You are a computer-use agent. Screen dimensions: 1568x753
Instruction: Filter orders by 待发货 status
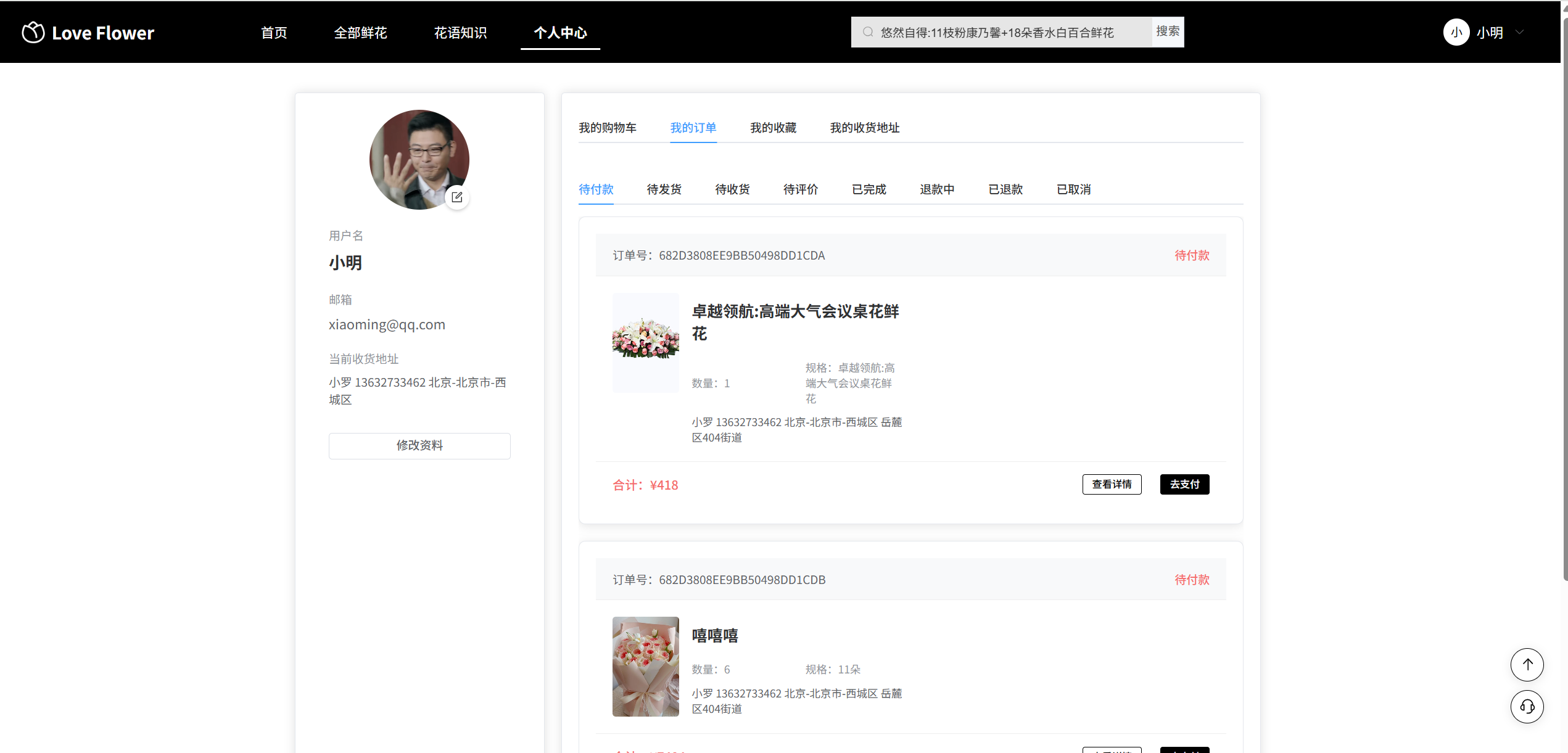(664, 189)
